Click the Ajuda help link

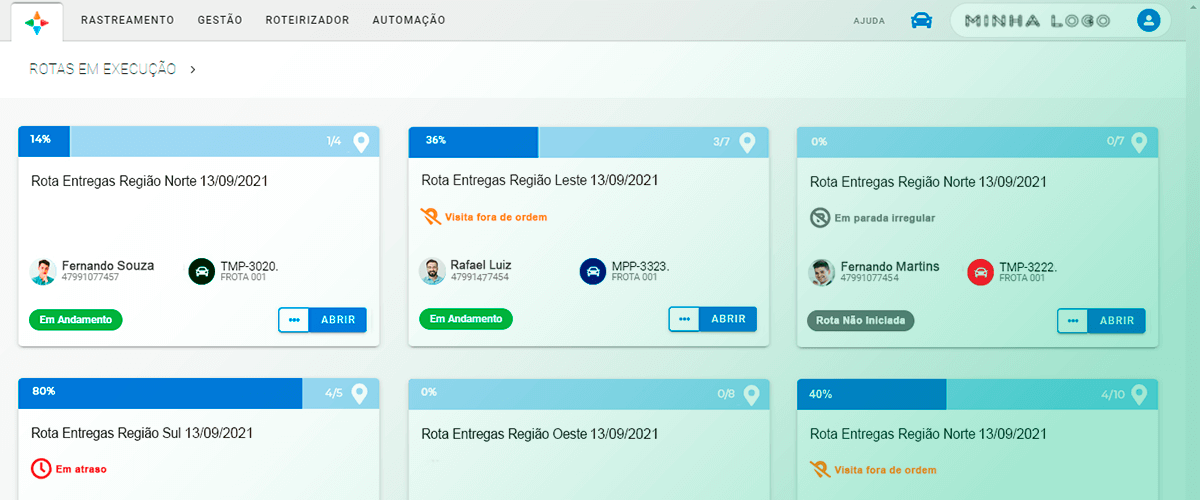869,21
